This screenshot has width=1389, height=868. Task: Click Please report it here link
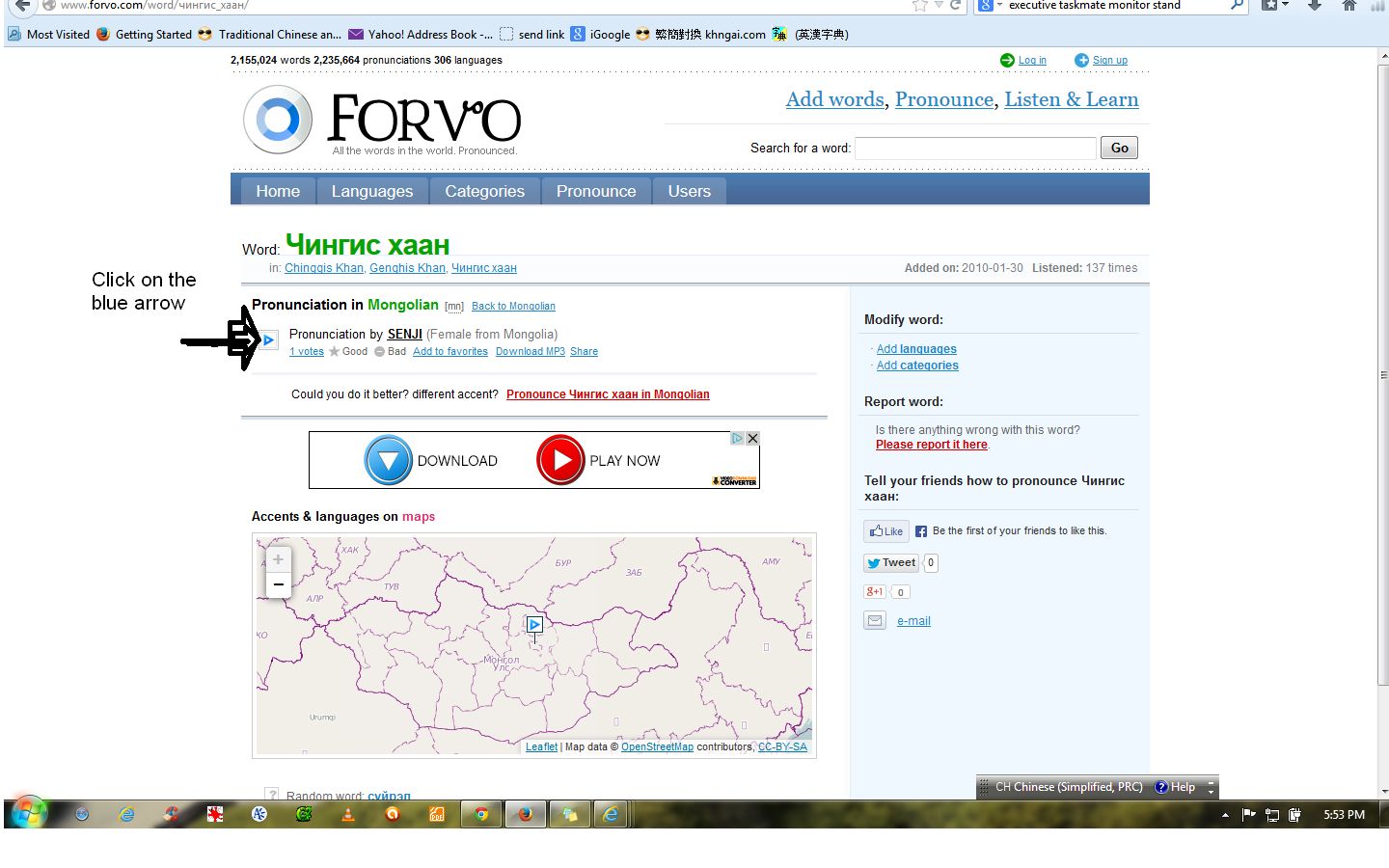[x=932, y=445]
